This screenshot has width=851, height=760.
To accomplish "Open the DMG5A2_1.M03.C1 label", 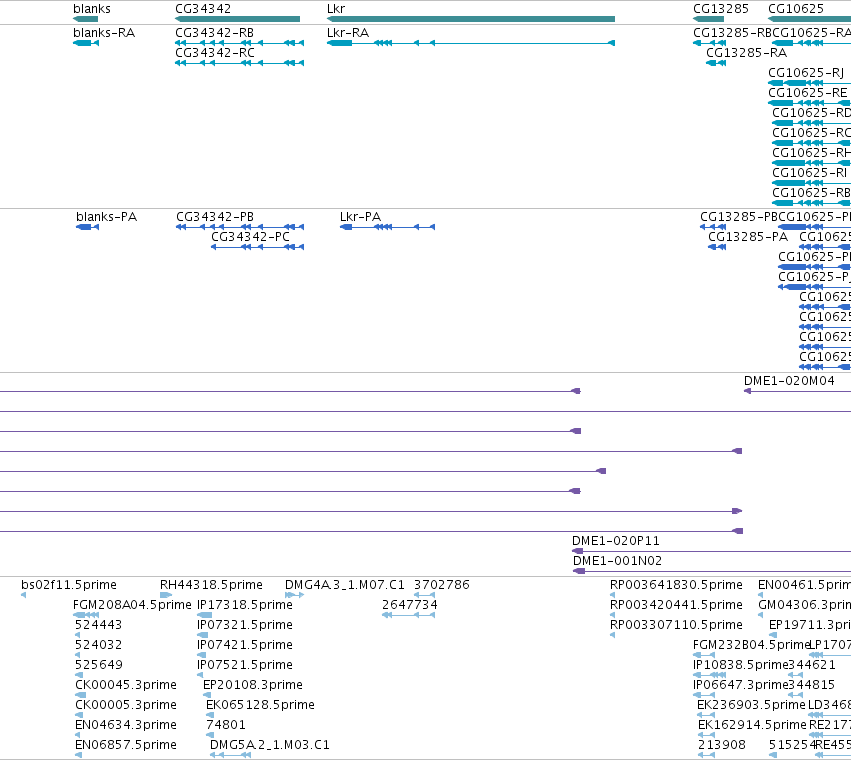I will coord(270,745).
